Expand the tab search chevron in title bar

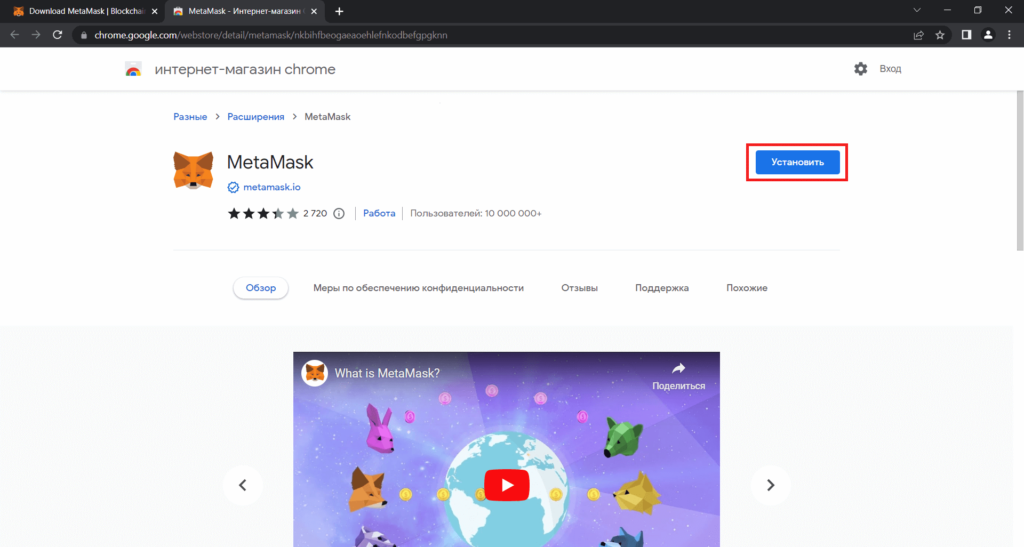tap(918, 10)
